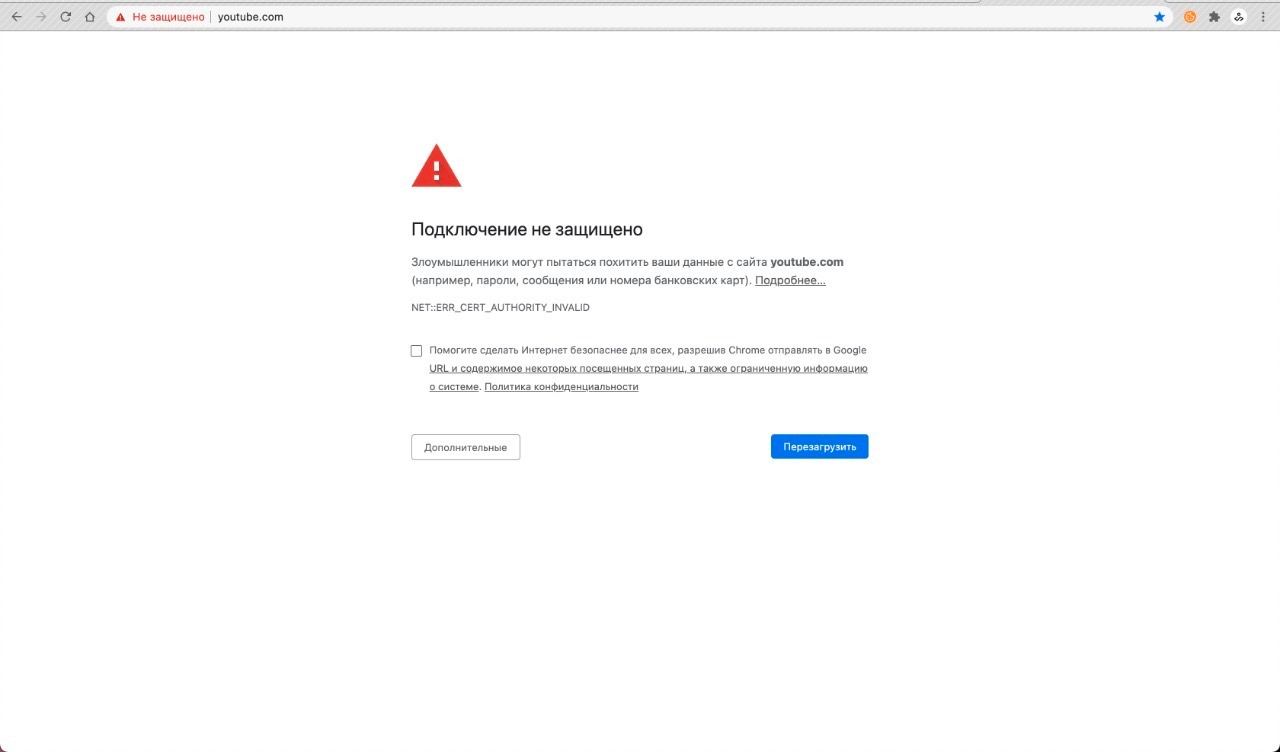The width and height of the screenshot is (1280, 752).
Task: Click the bold youtube.com text in warning
Action: [x=807, y=262]
